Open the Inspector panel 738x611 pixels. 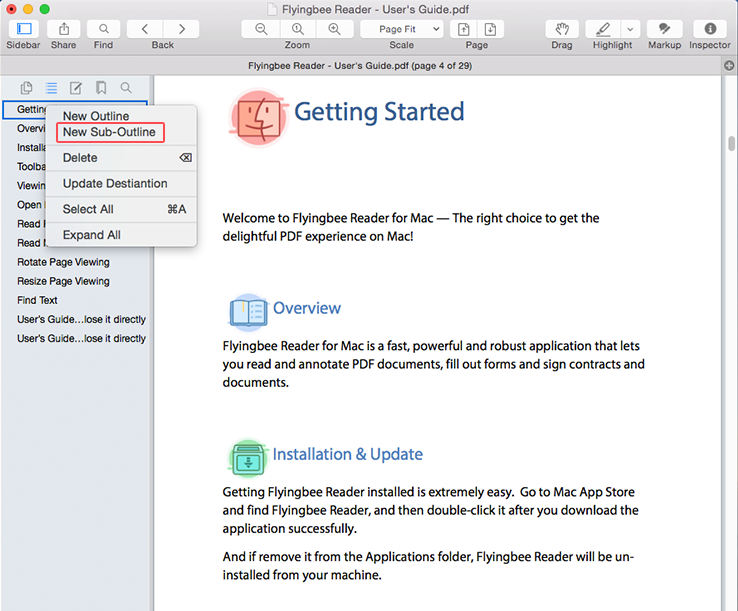[x=710, y=29]
